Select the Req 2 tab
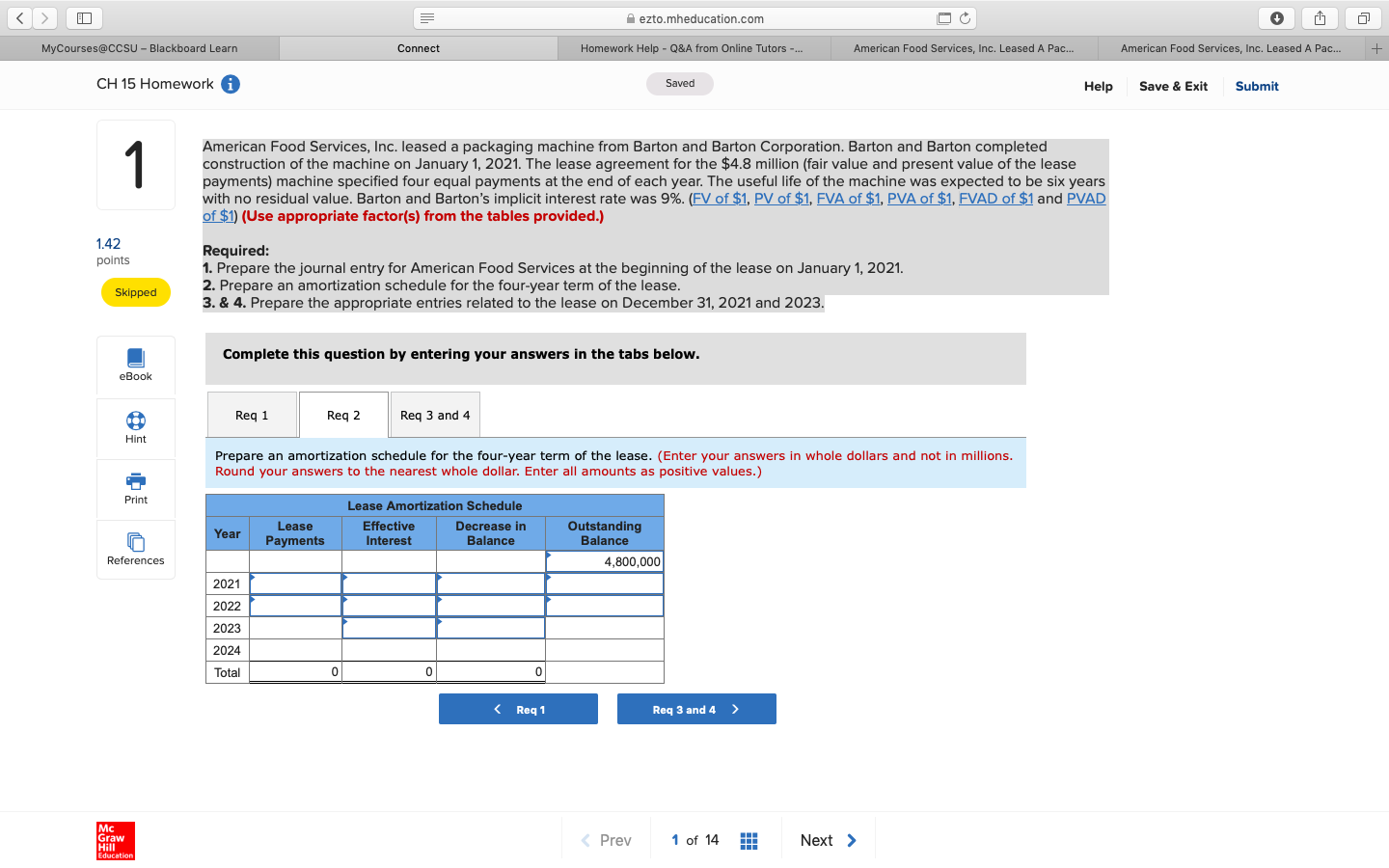Viewport: 1389px width, 868px height. click(343, 415)
